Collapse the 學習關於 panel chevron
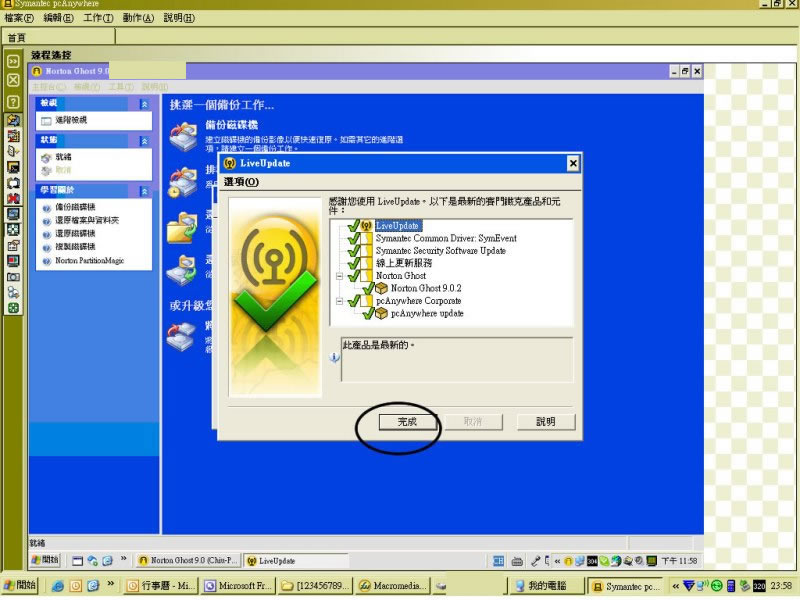This screenshot has width=800, height=600. [x=144, y=190]
